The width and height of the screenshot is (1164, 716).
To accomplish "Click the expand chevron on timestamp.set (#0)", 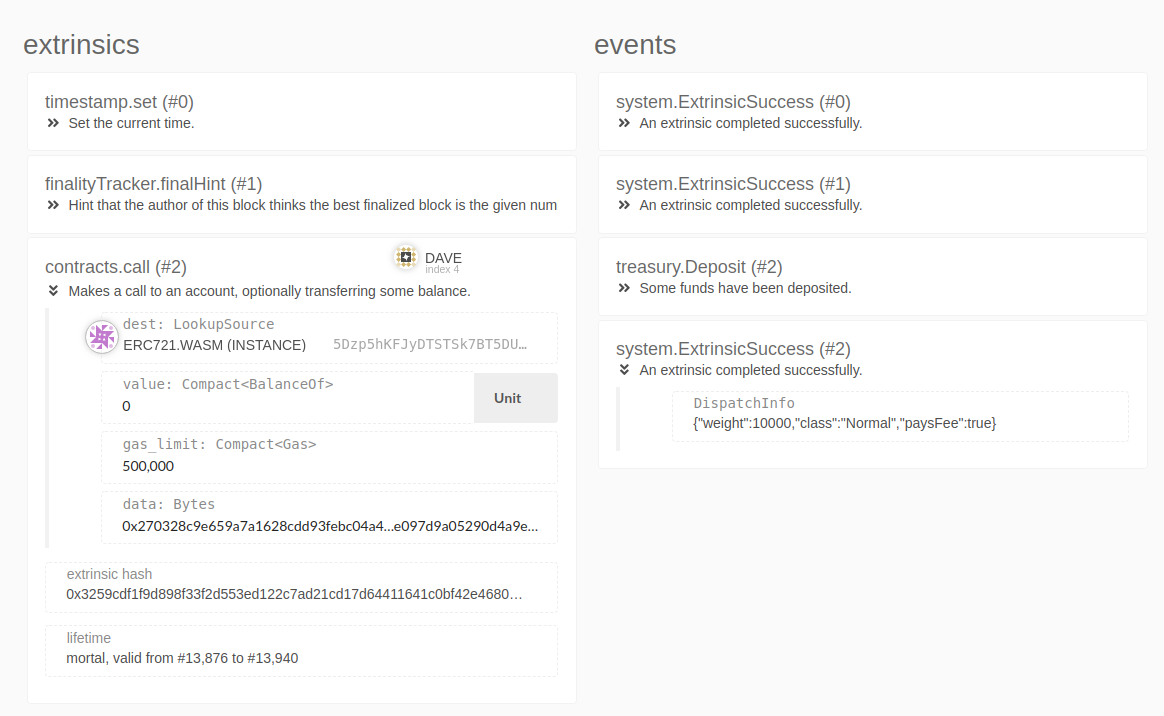I will point(51,123).
